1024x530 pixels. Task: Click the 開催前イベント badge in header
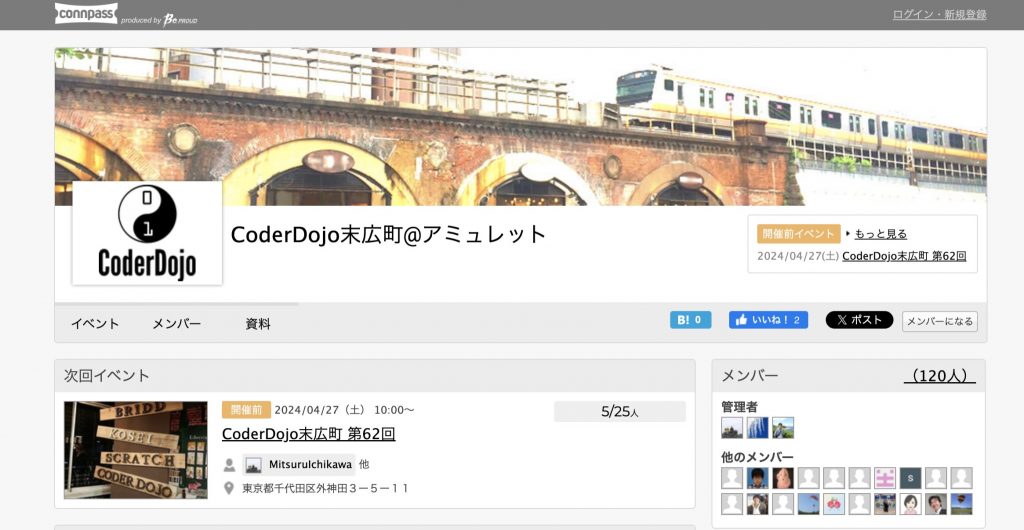pos(798,234)
